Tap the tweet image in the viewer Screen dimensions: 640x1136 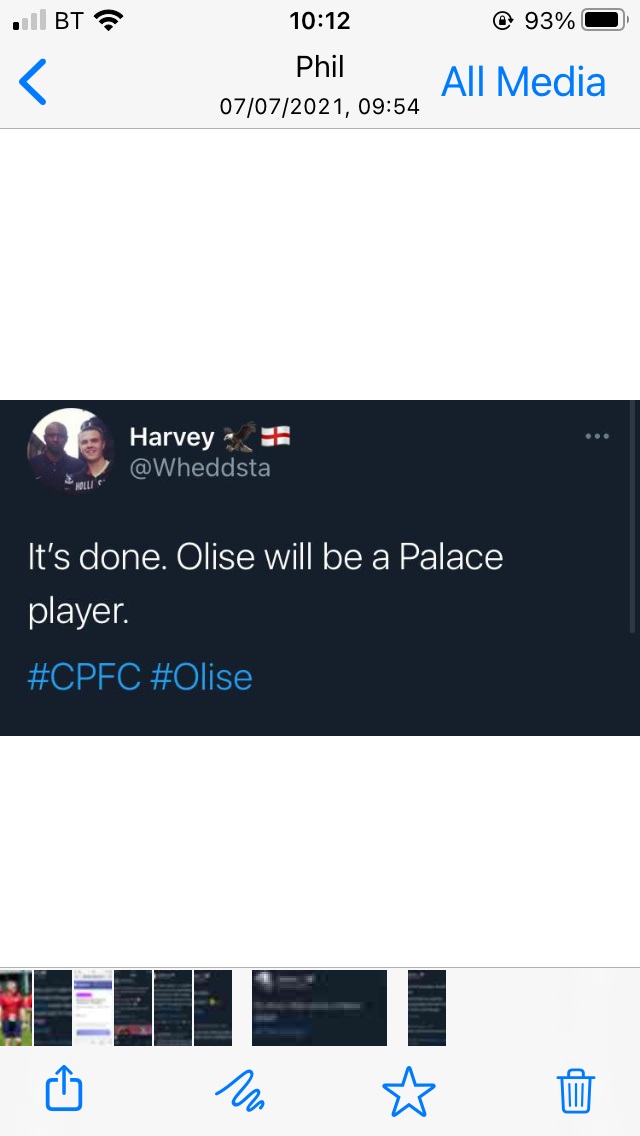point(320,567)
